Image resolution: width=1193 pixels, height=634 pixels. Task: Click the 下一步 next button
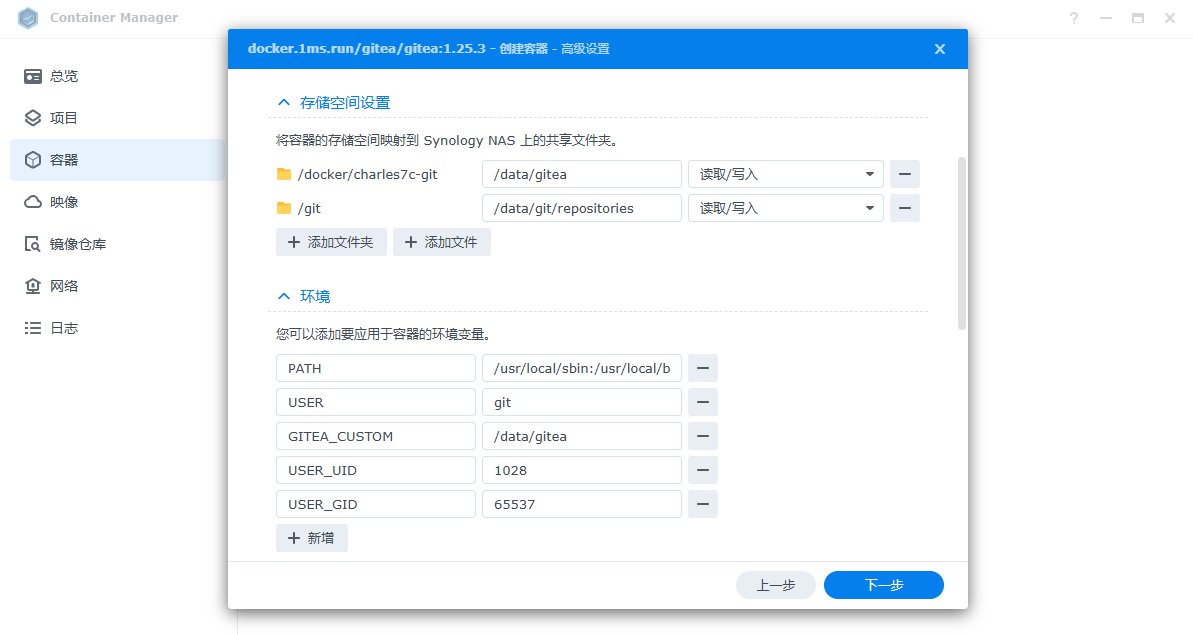tap(883, 585)
